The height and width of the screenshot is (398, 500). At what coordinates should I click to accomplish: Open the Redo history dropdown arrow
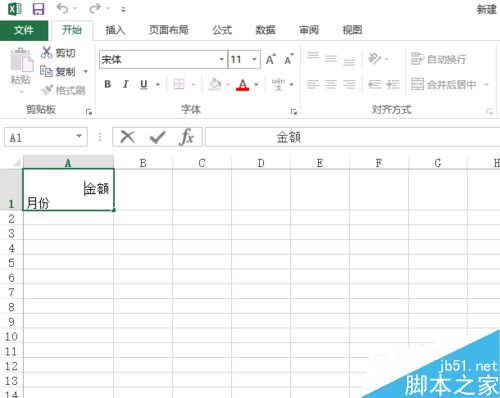tap(108, 9)
